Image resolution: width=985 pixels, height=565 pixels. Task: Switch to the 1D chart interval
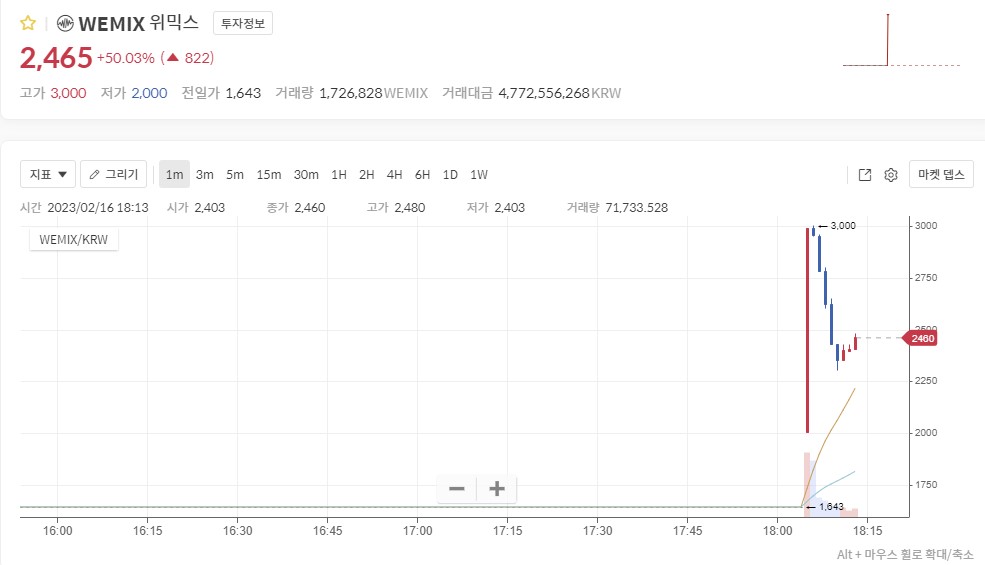[x=450, y=175]
